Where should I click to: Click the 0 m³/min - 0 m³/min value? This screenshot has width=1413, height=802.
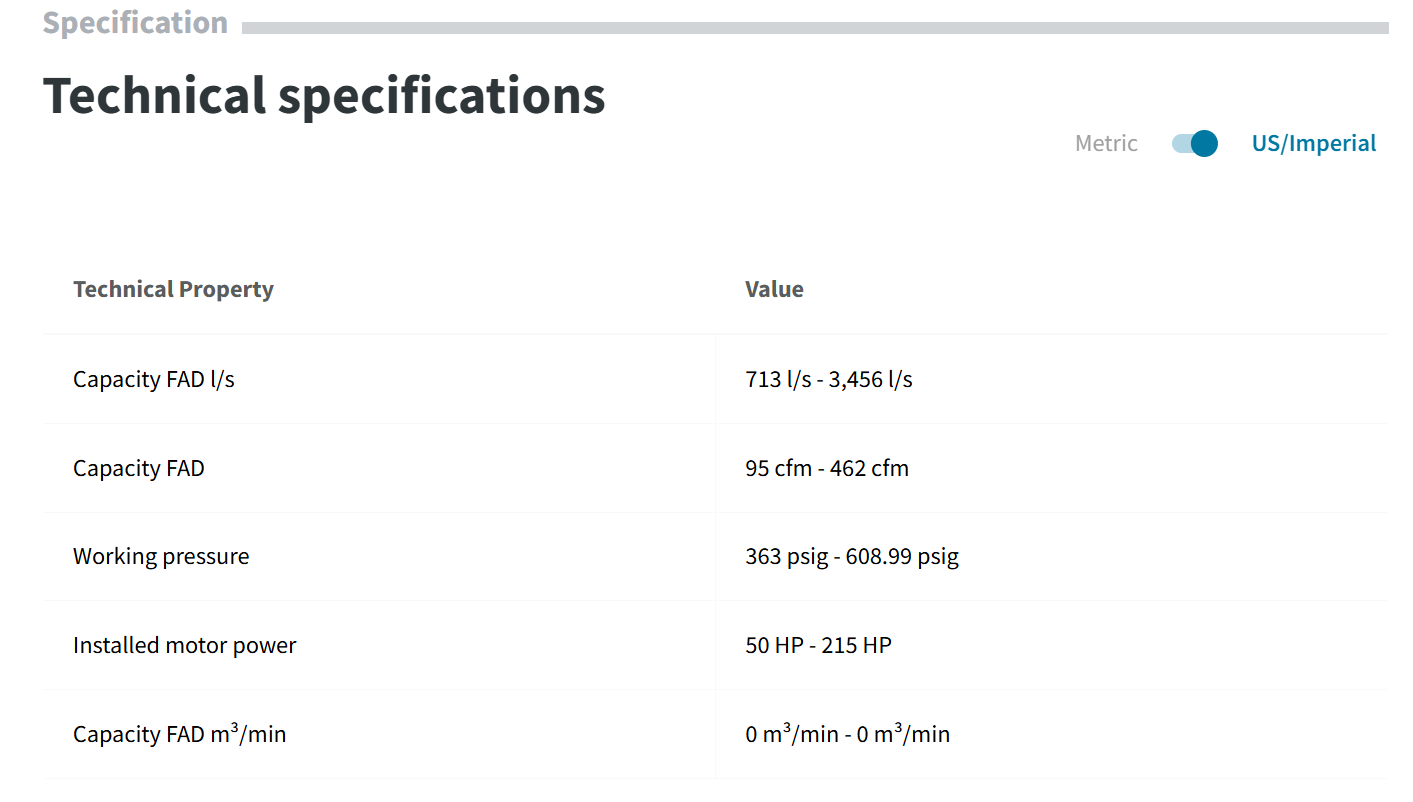coord(847,735)
